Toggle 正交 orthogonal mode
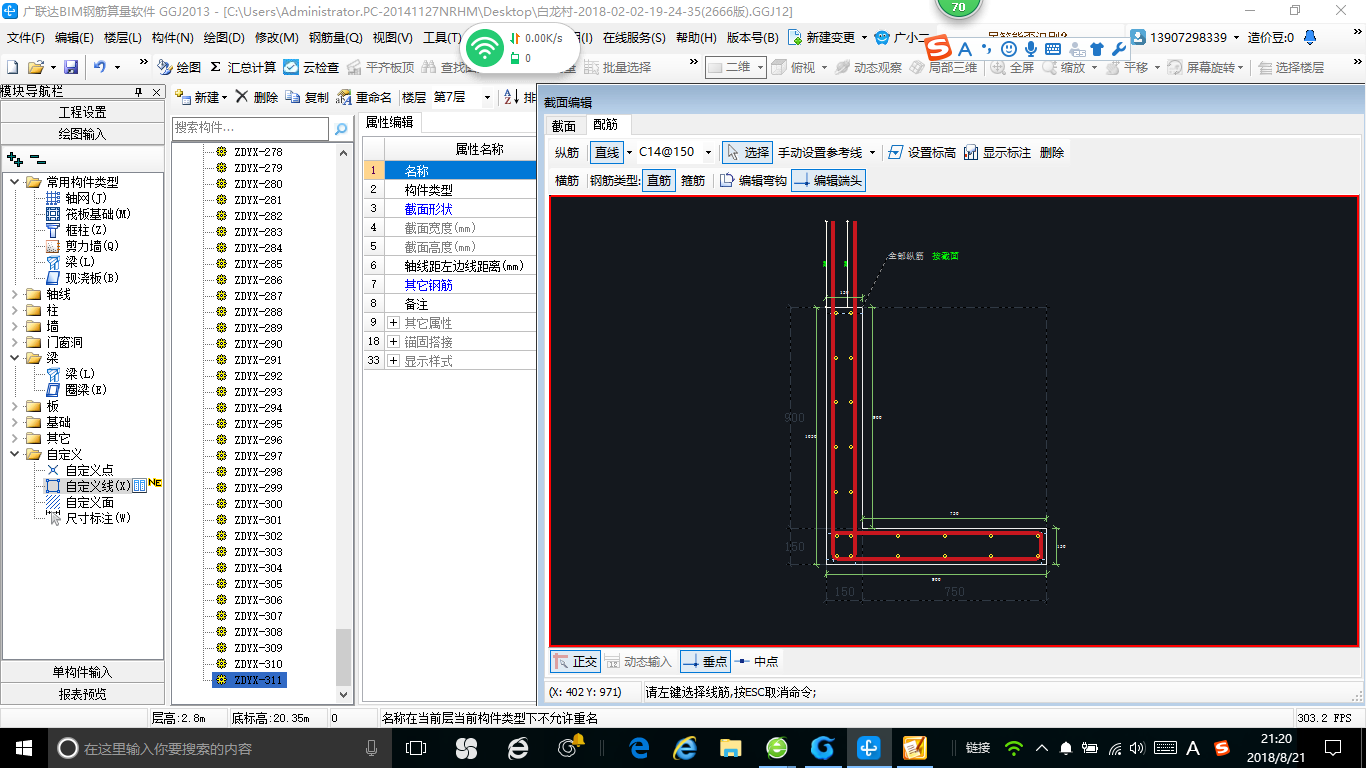This screenshot has width=1366, height=768. click(x=575, y=662)
